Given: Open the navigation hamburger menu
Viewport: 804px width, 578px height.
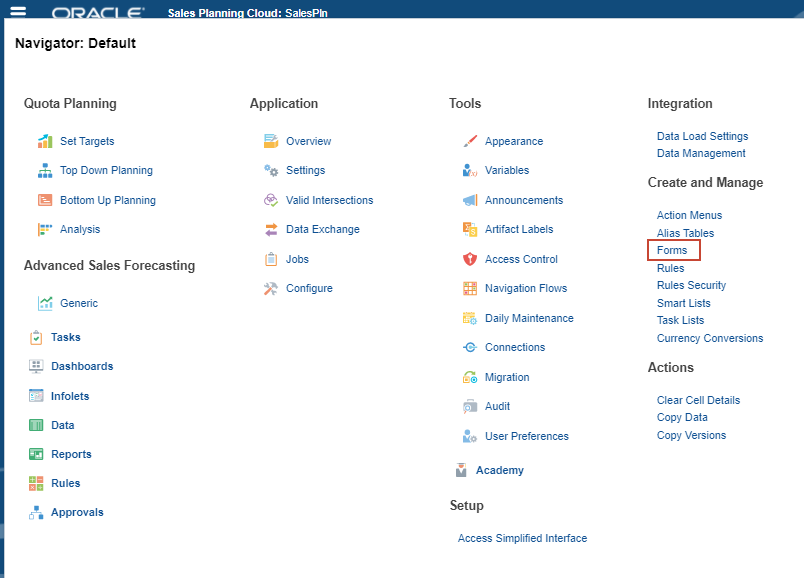Looking at the screenshot, I should click(17, 11).
